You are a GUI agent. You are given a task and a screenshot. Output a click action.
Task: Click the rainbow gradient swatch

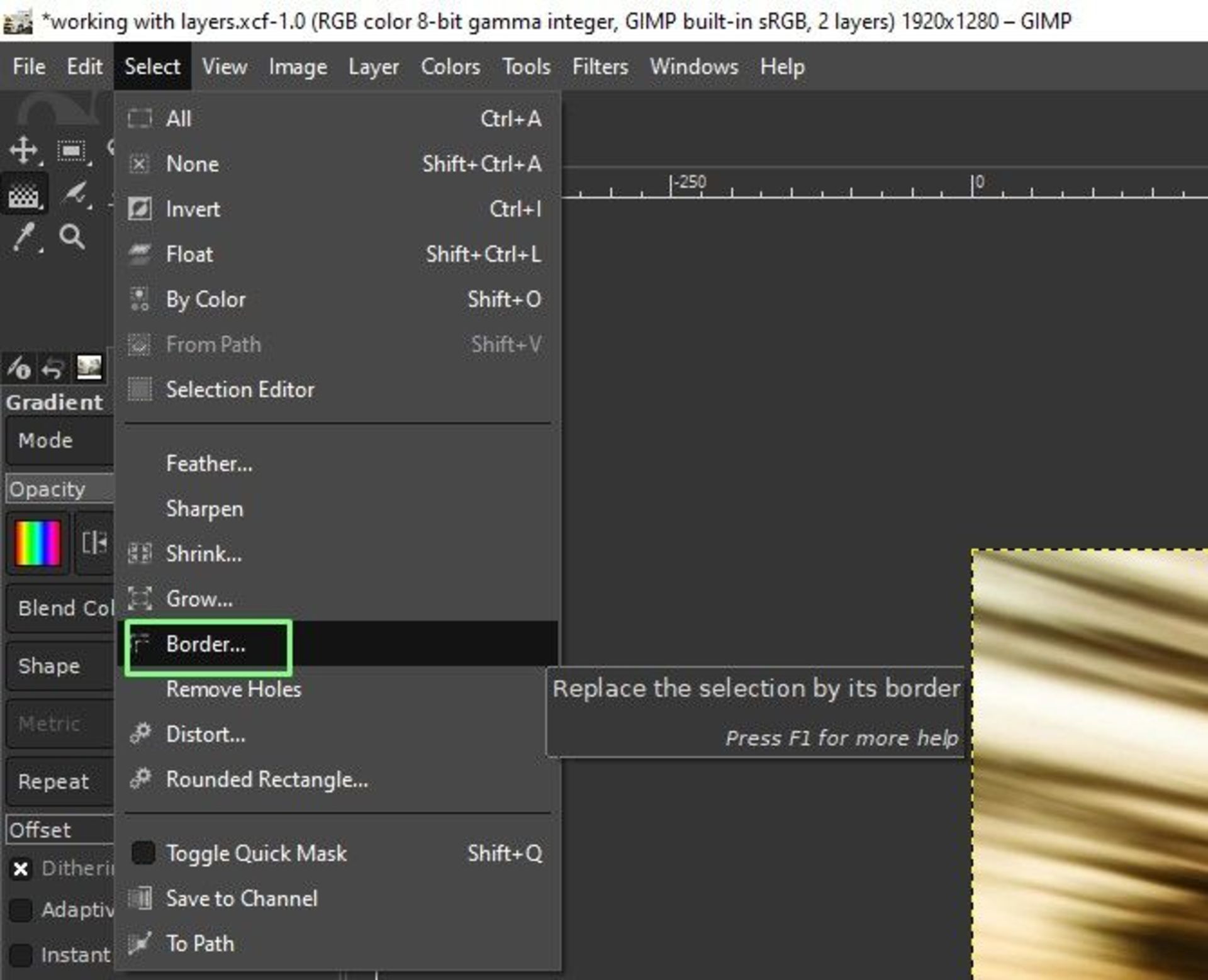[38, 542]
